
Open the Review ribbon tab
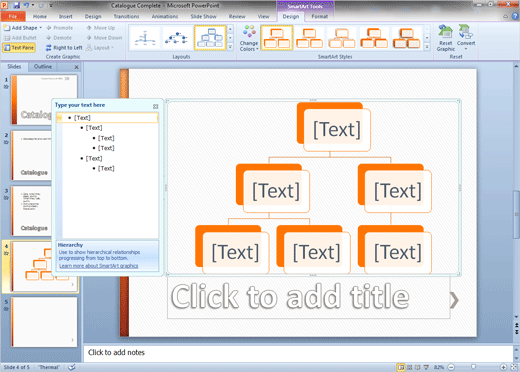(x=237, y=16)
